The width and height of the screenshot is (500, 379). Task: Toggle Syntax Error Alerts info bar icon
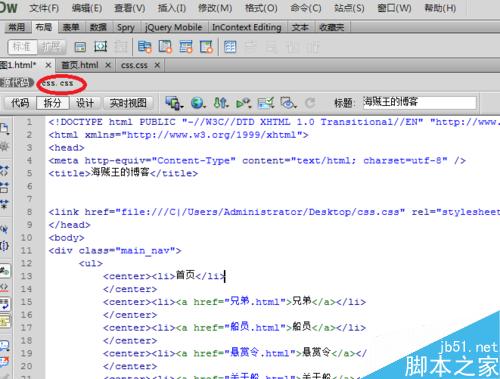coord(5,321)
